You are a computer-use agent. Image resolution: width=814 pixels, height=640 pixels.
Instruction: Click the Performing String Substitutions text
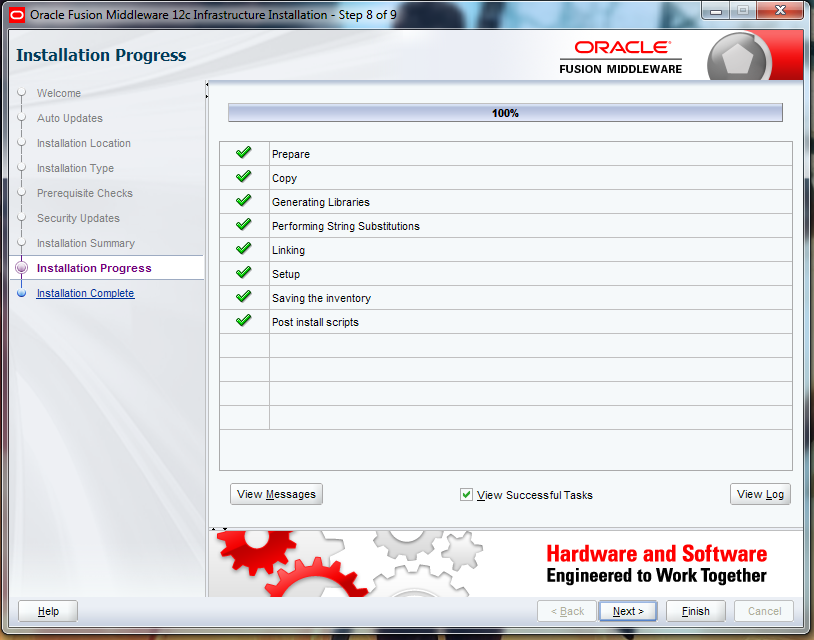coord(346,226)
